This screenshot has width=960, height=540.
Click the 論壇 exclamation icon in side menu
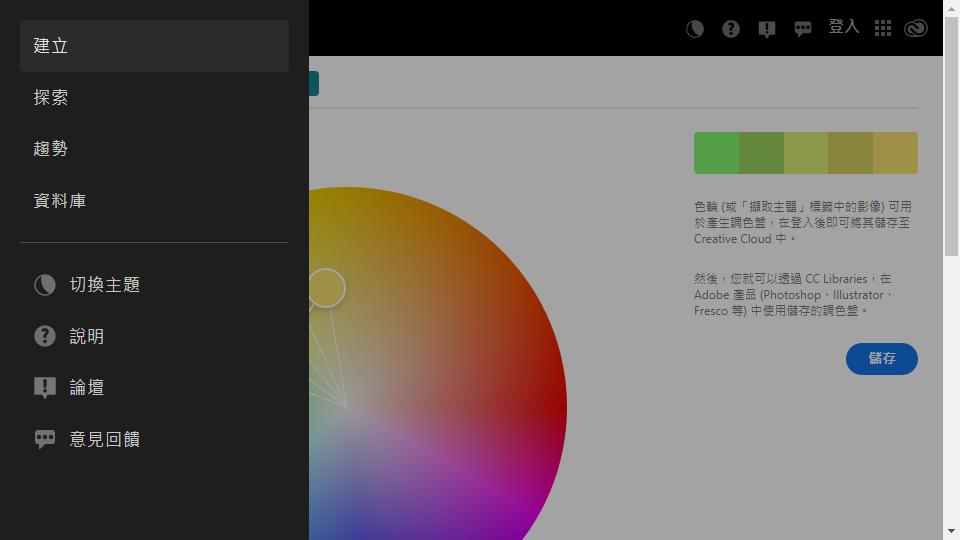tap(45, 388)
